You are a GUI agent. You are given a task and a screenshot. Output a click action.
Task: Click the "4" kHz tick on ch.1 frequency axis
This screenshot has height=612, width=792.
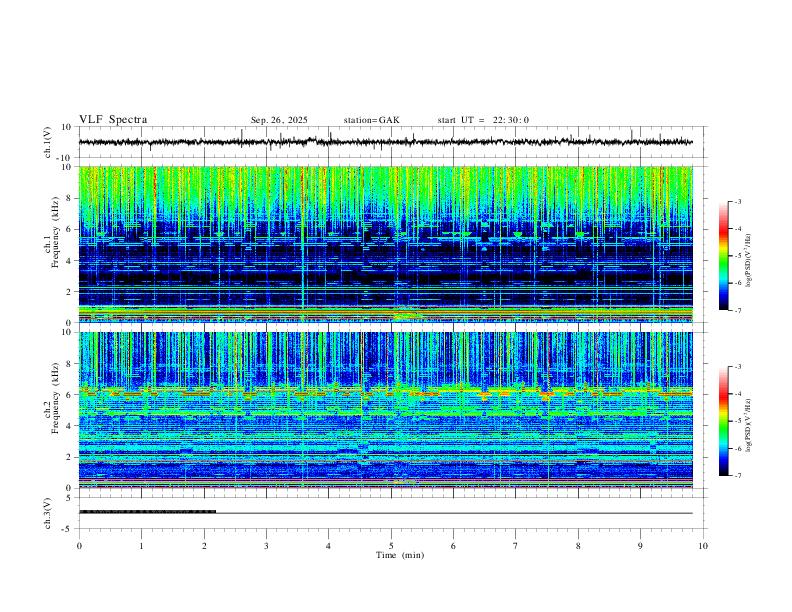[69, 261]
